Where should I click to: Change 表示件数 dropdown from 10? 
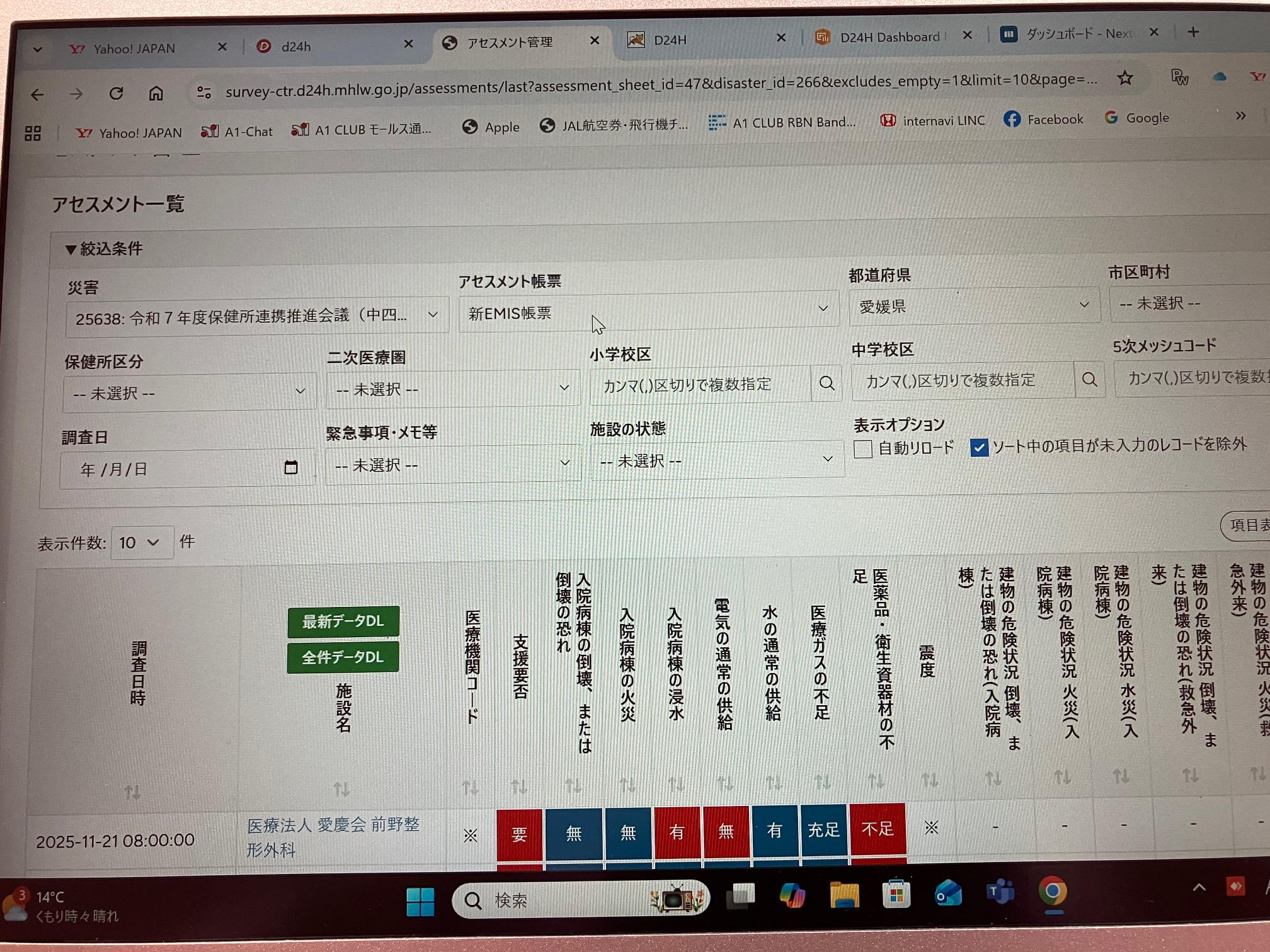click(x=141, y=542)
